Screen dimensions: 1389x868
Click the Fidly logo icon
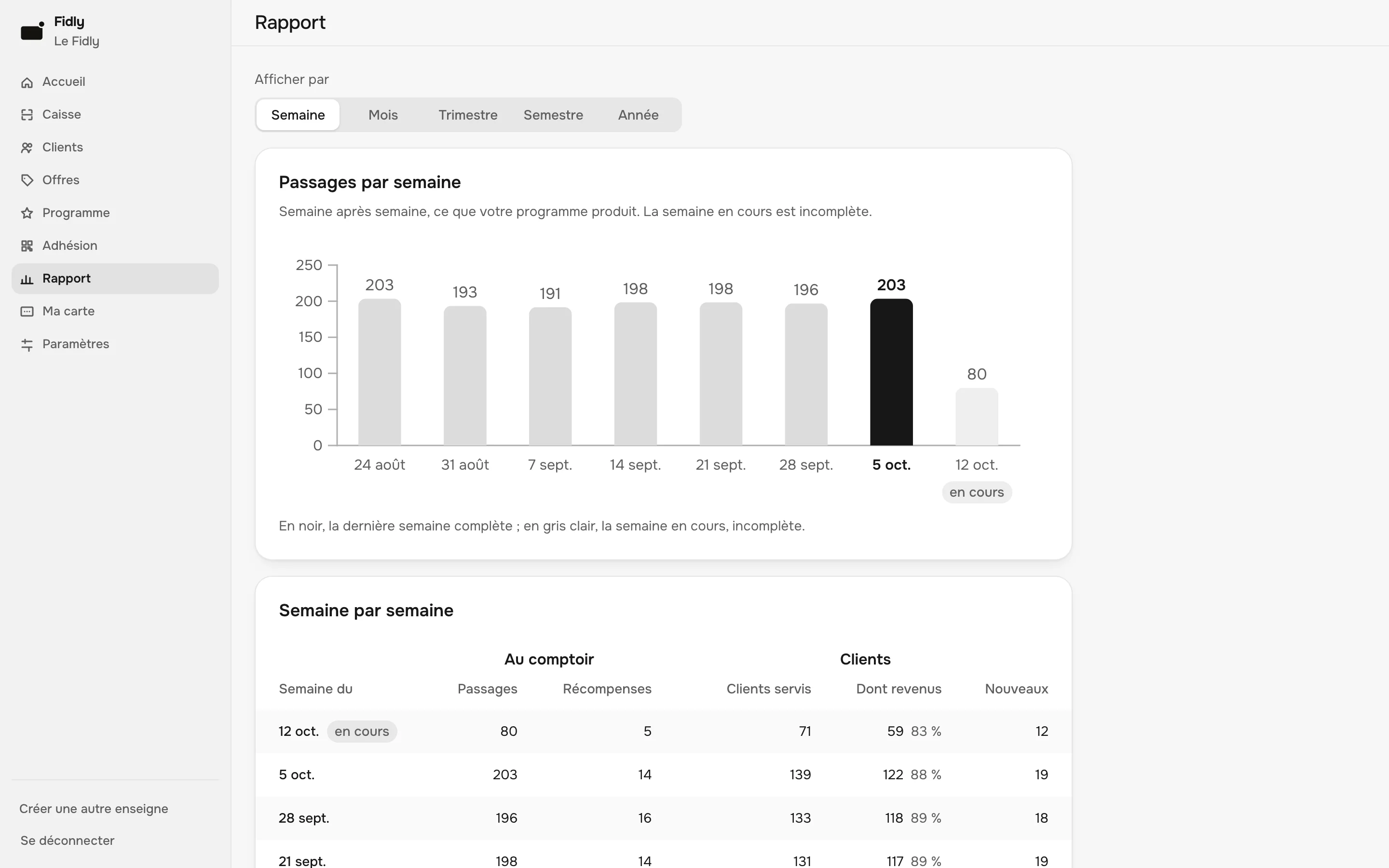point(32,31)
